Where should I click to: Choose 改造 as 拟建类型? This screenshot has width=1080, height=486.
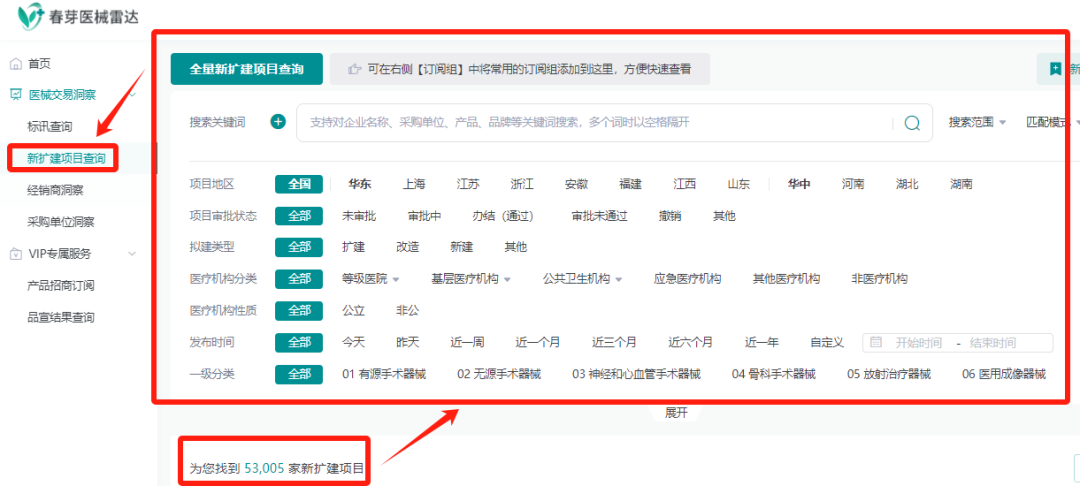point(408,246)
